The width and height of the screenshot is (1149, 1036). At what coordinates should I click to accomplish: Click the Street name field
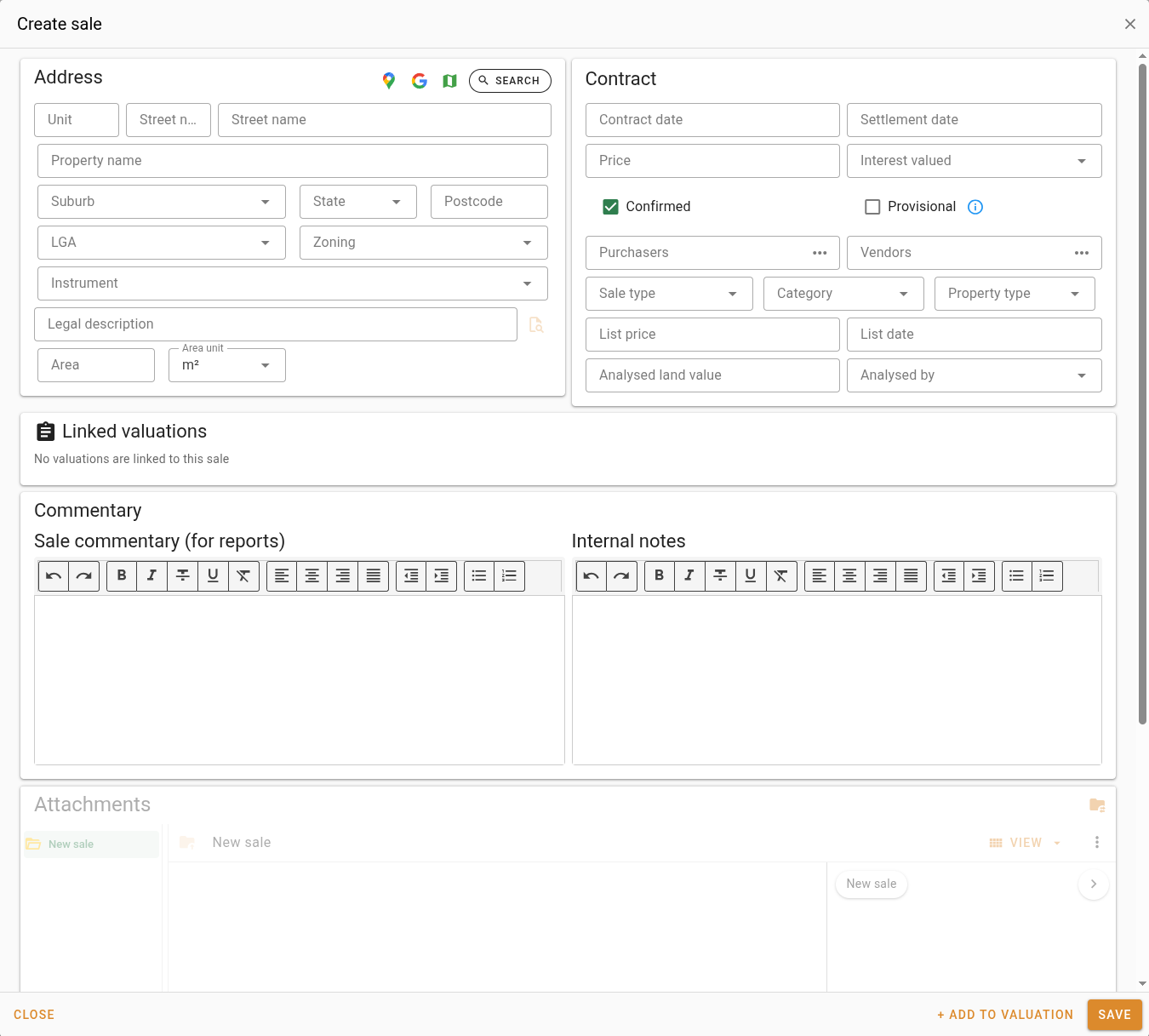[385, 120]
